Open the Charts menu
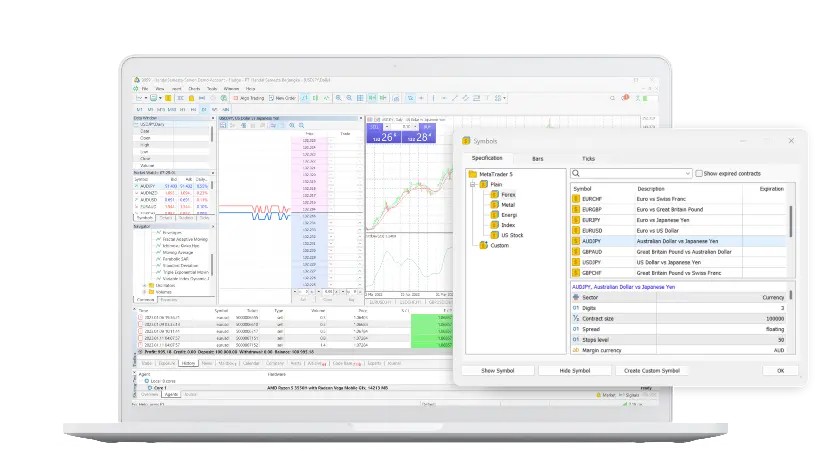 194,89
